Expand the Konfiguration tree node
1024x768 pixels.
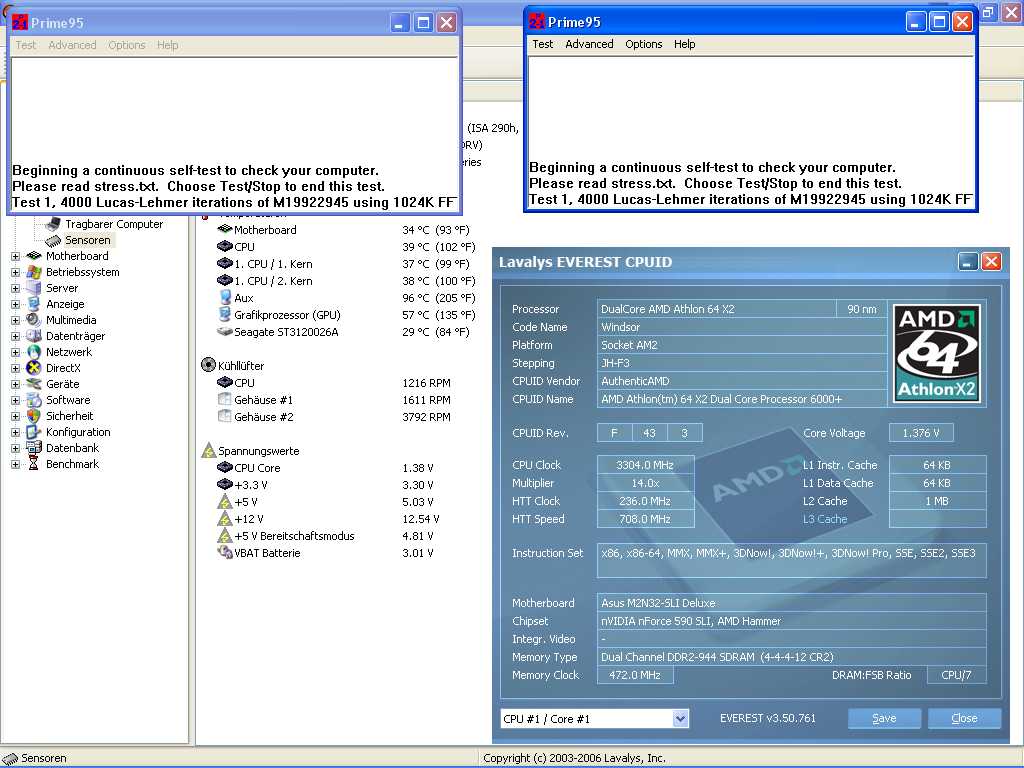tap(15, 432)
